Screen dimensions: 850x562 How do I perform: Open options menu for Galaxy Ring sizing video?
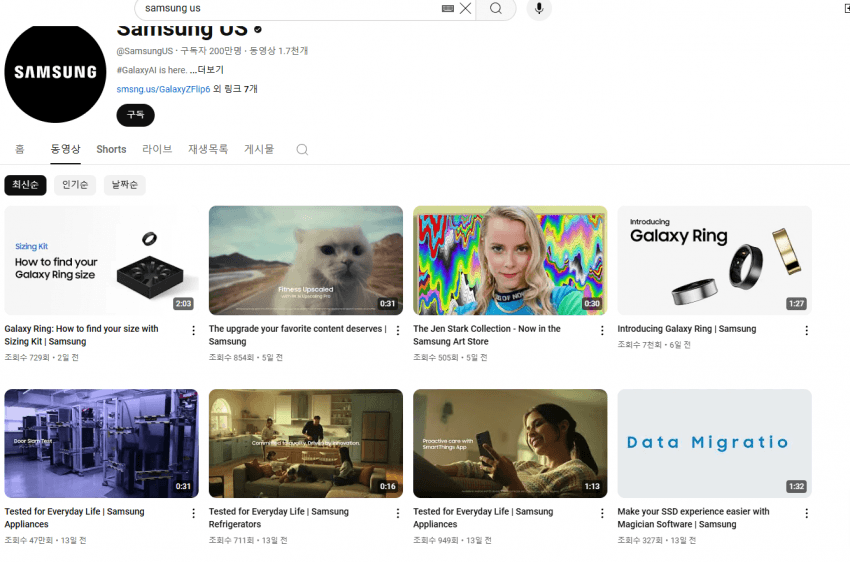point(194,330)
